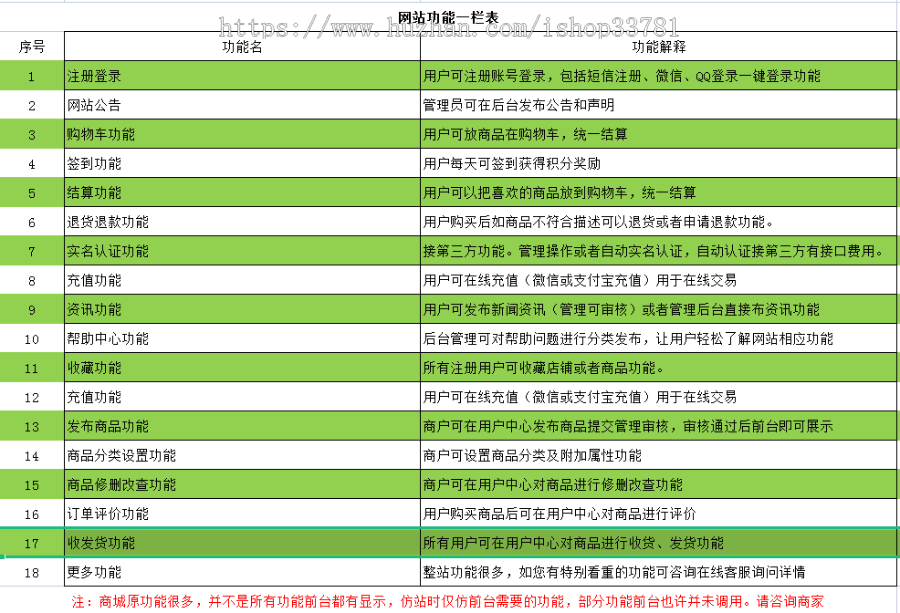The width and height of the screenshot is (900, 613).
Task: Click the 商品分类设置功能 cell
Action: click(x=242, y=455)
